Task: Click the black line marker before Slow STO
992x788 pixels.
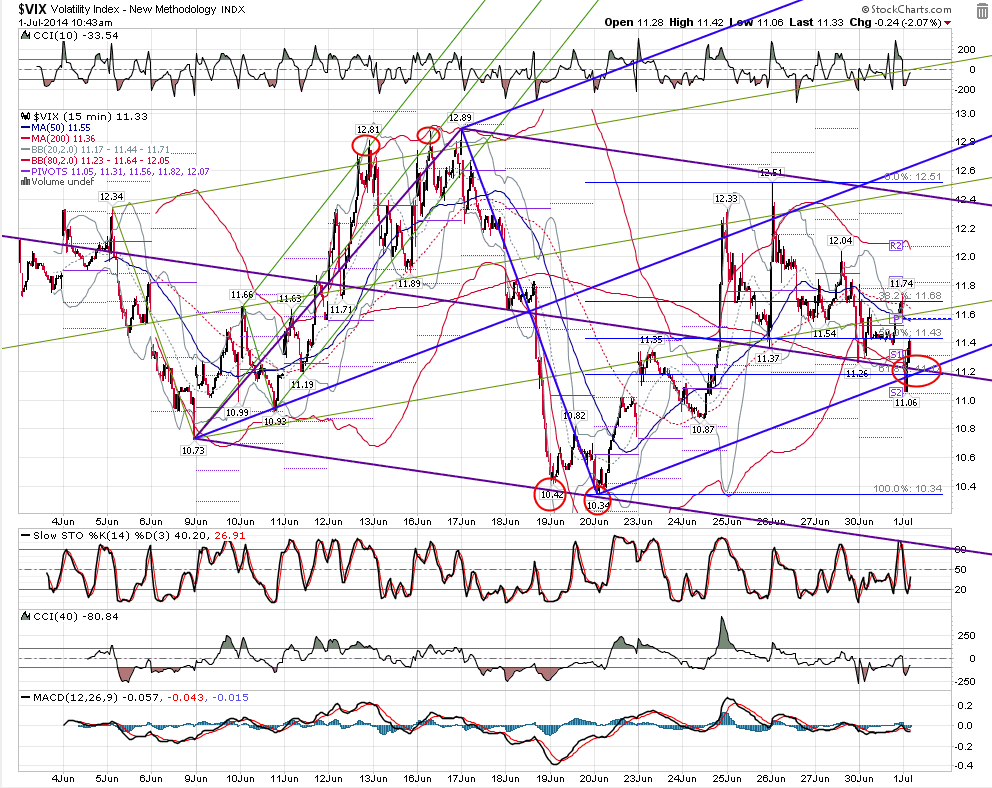Action: point(25,536)
